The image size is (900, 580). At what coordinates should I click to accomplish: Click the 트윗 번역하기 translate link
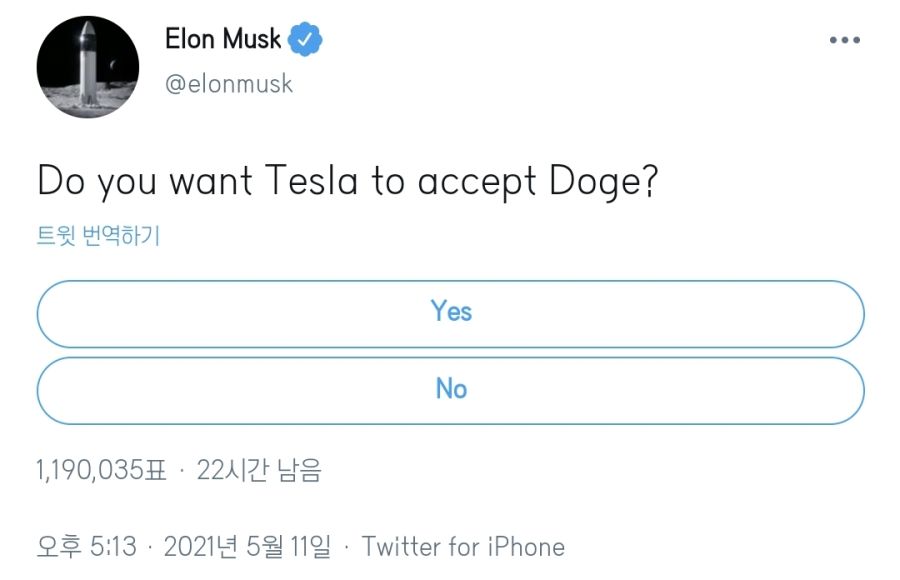[98, 237]
